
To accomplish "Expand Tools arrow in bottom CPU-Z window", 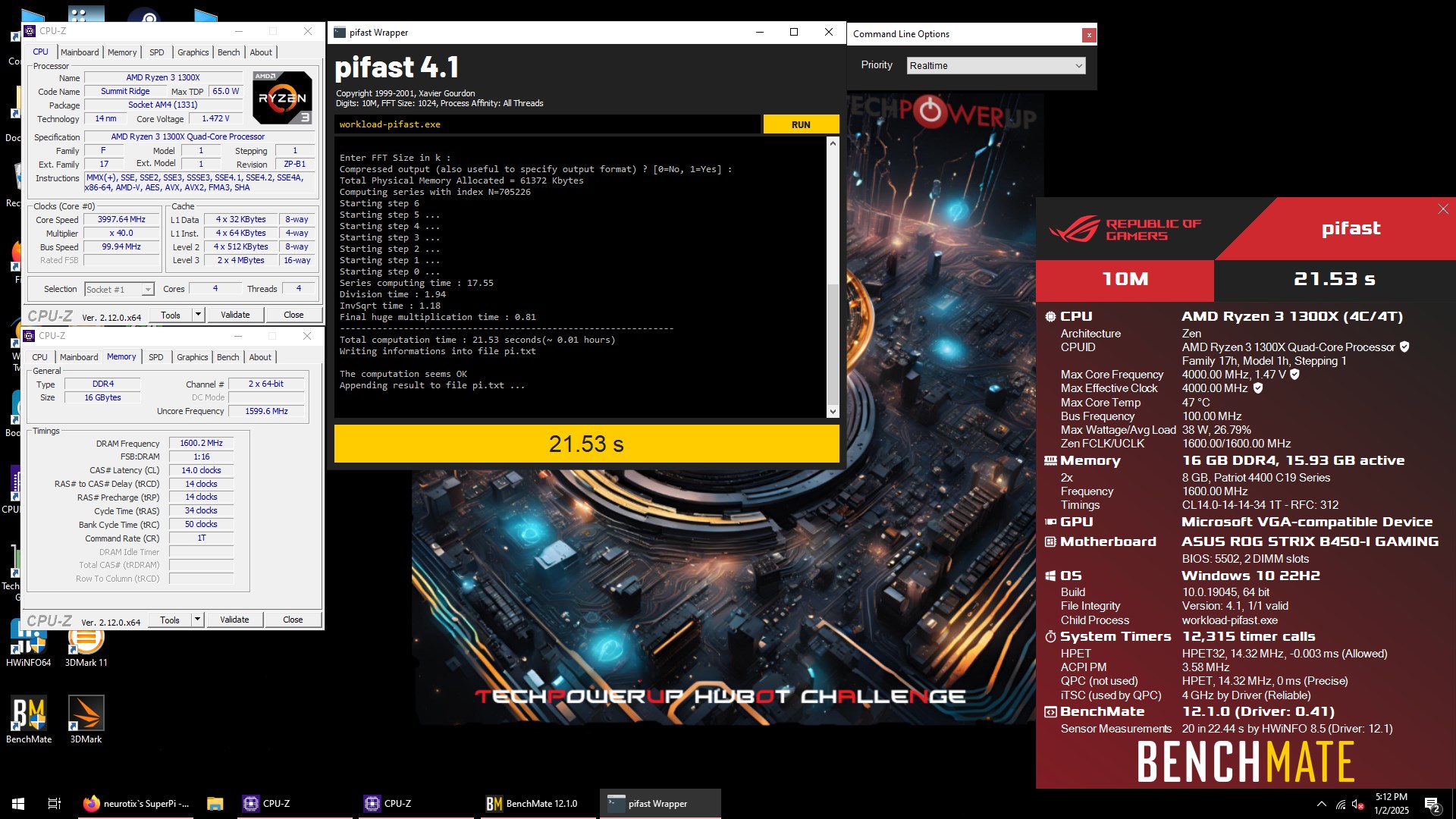I will pos(197,620).
